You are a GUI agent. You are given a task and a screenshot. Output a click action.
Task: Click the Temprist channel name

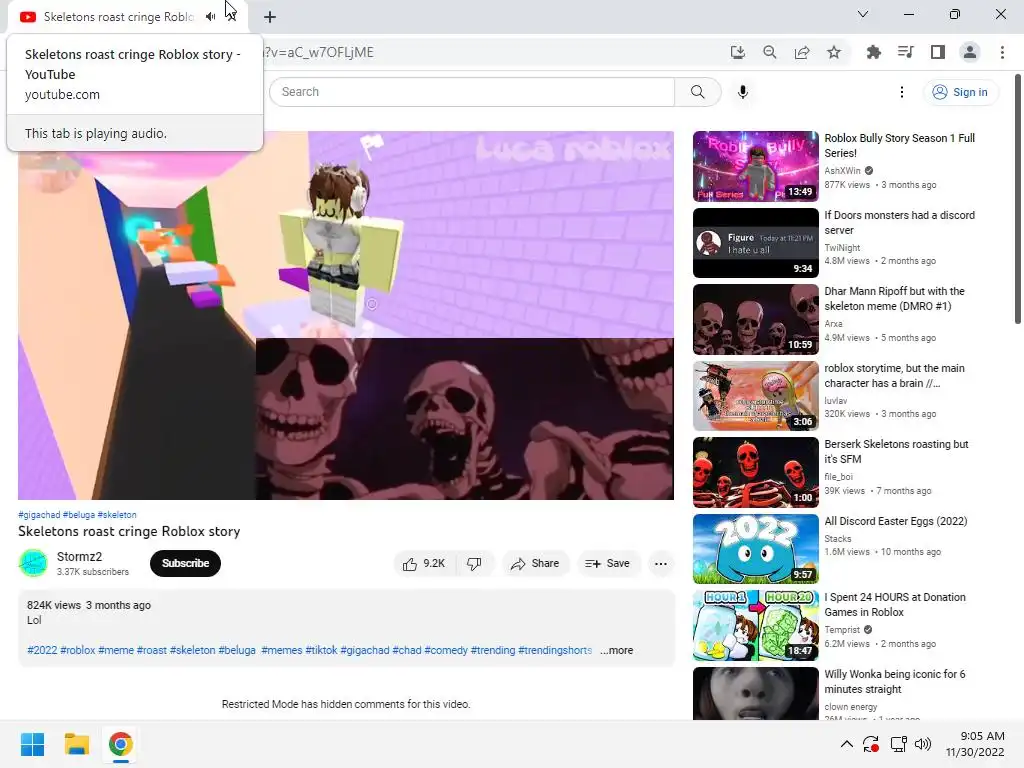[842, 630]
